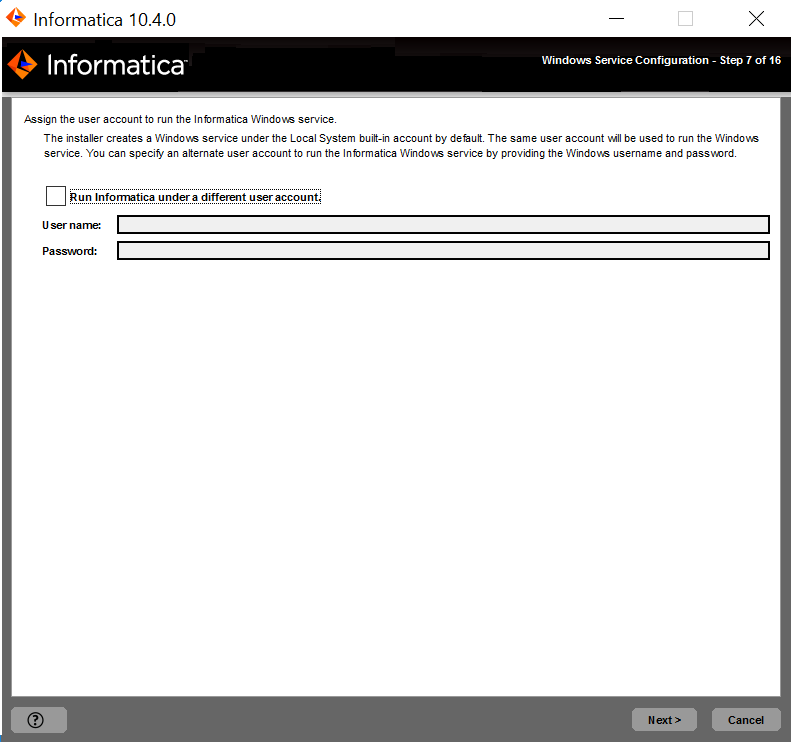Click the 'Informatica 10.4.0' window title
791x742 pixels.
coord(105,19)
